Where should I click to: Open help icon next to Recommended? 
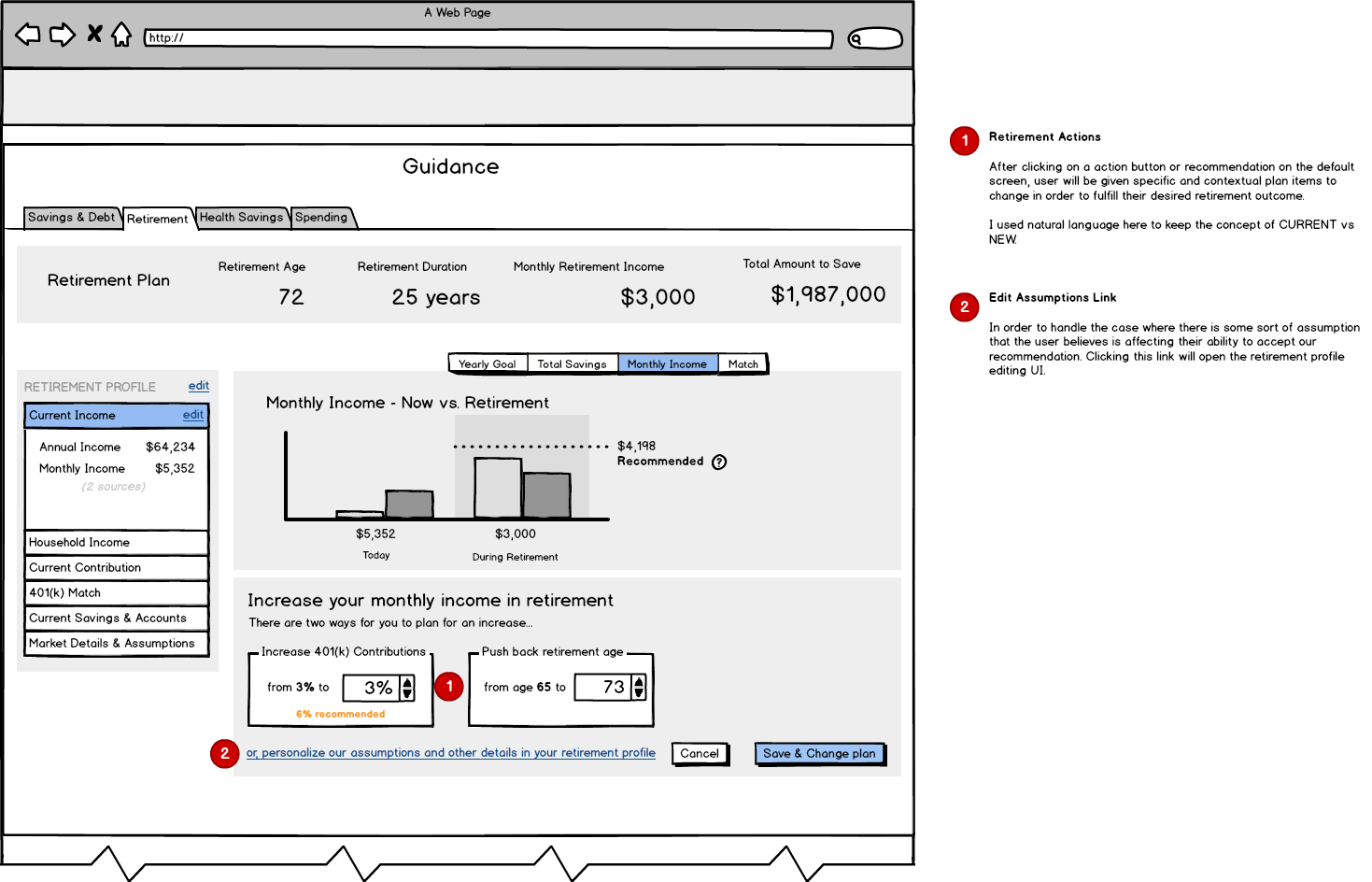719,462
